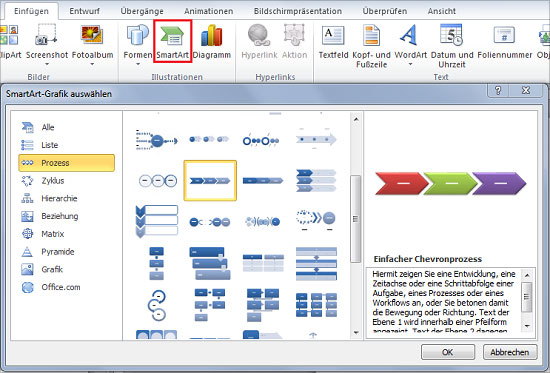Image resolution: width=550 pixels, height=373 pixels.
Task: Select the Alle category
Action: point(66,127)
